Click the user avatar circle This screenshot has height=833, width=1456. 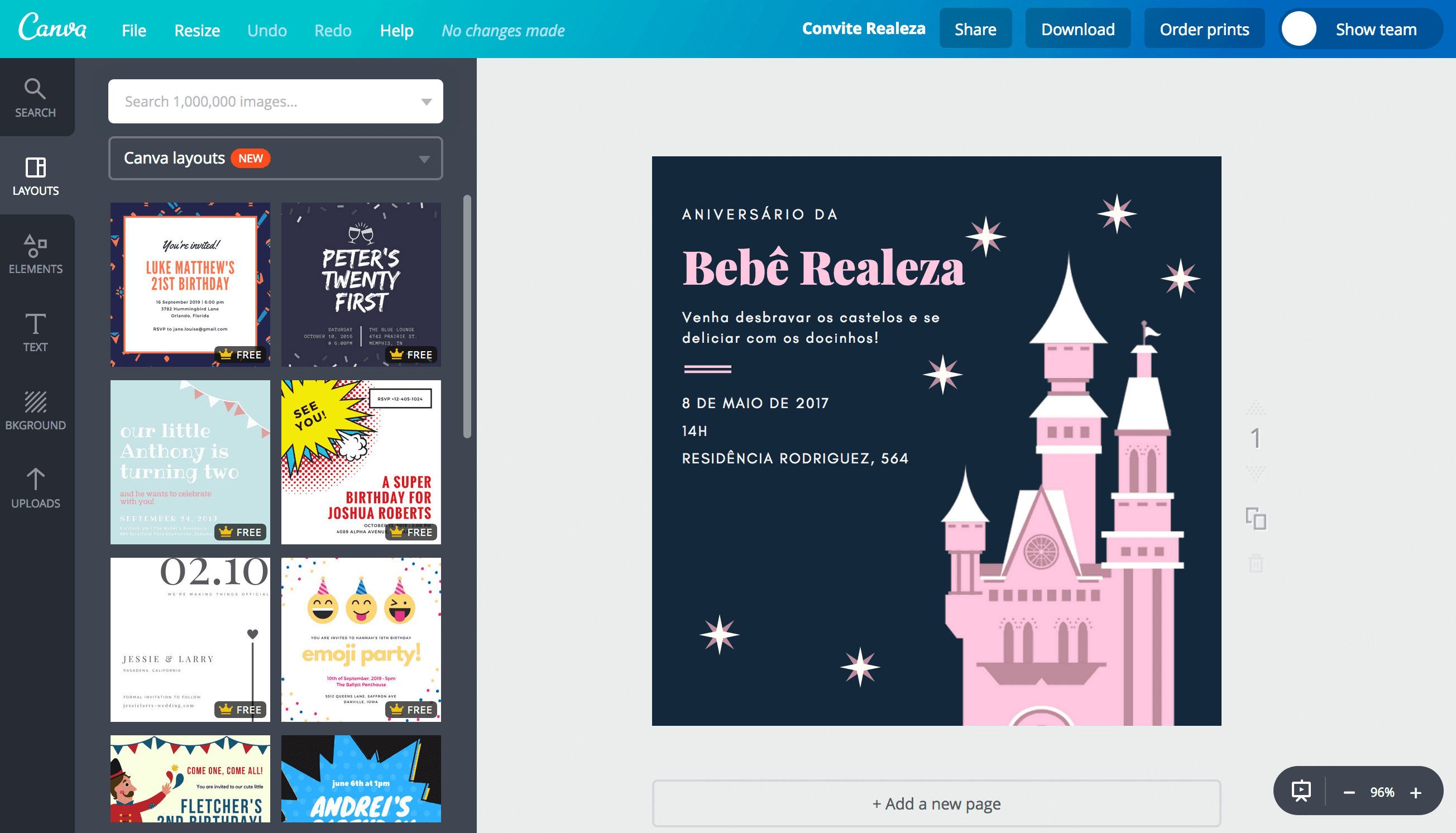pyautogui.click(x=1299, y=28)
